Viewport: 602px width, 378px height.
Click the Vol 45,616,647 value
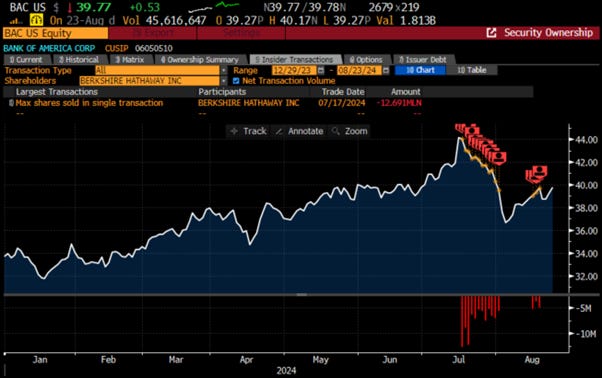coord(175,20)
